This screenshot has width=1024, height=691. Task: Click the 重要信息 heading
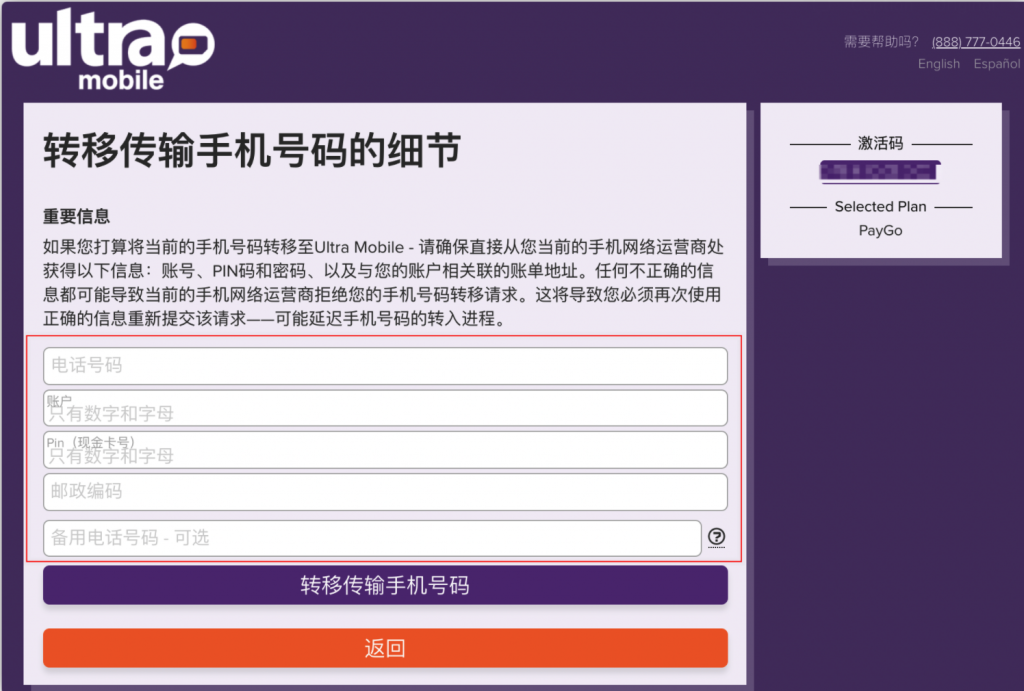(x=76, y=216)
